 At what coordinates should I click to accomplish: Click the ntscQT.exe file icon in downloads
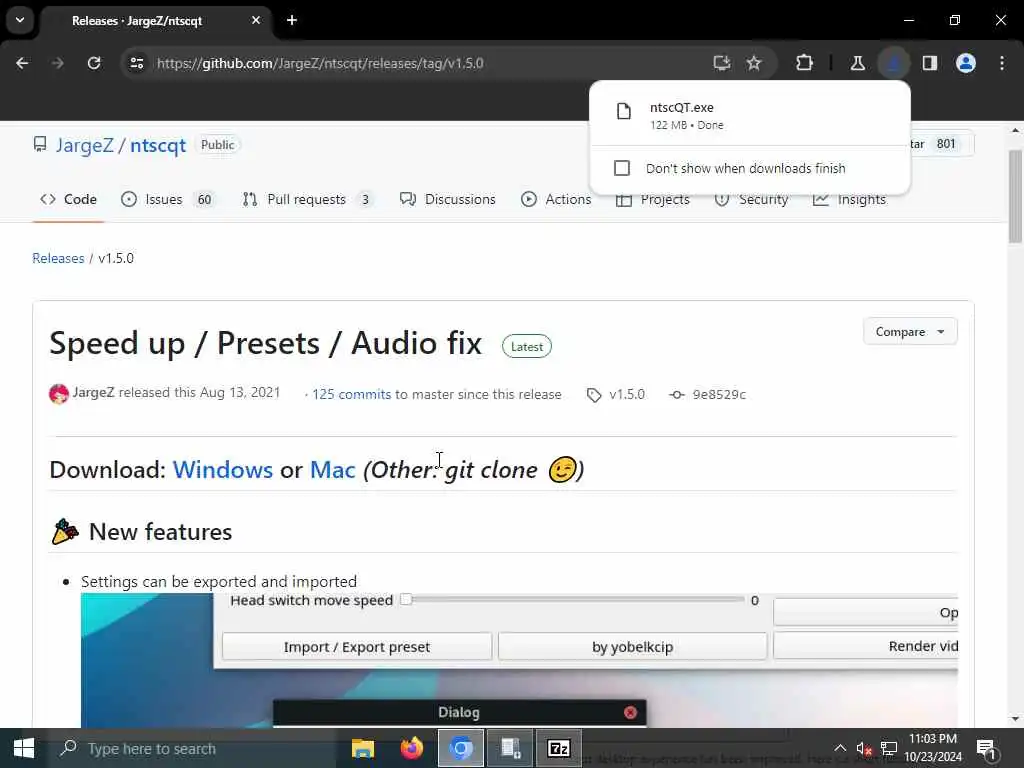coord(624,112)
